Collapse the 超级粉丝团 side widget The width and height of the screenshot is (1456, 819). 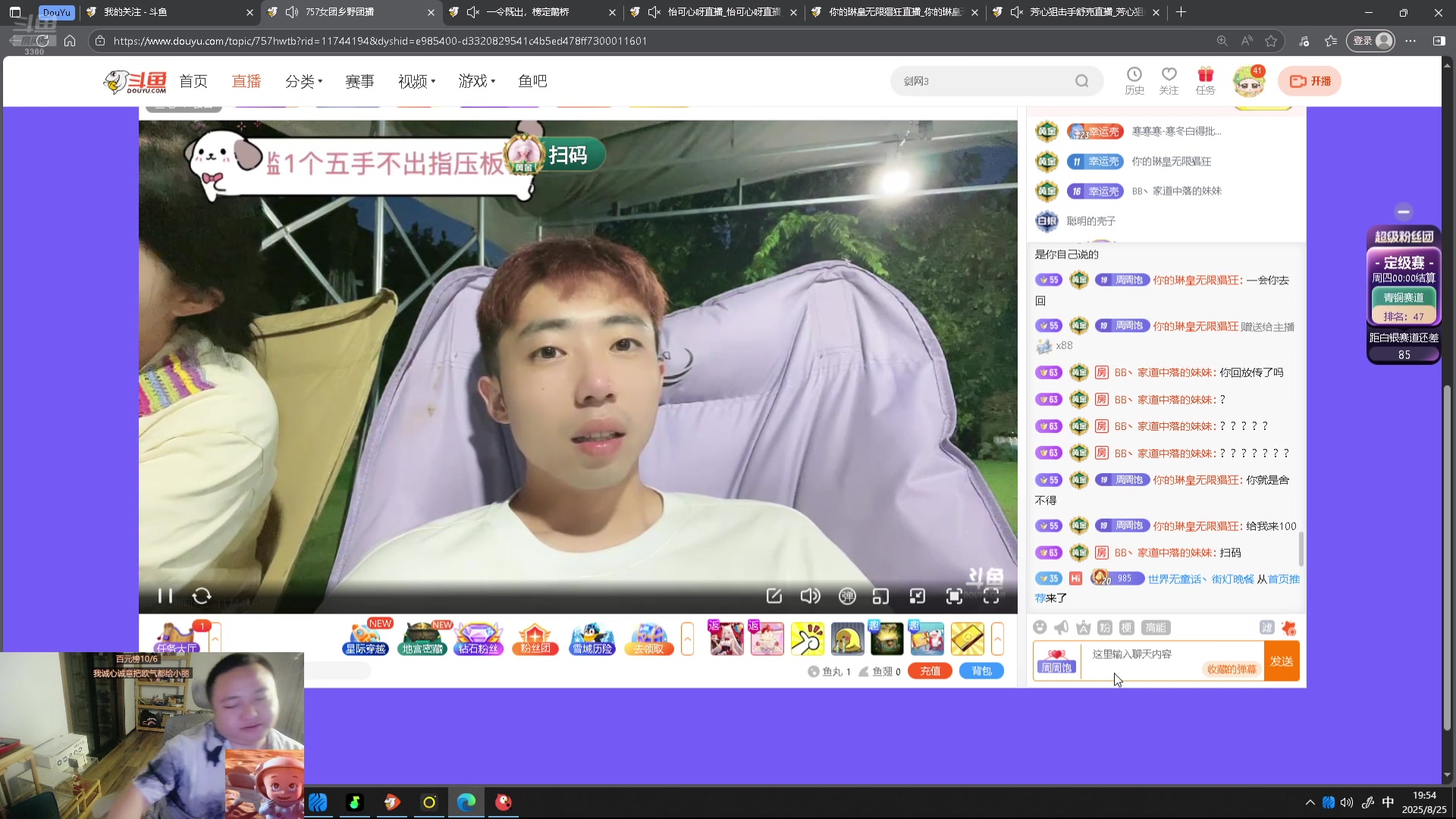[x=1404, y=212]
